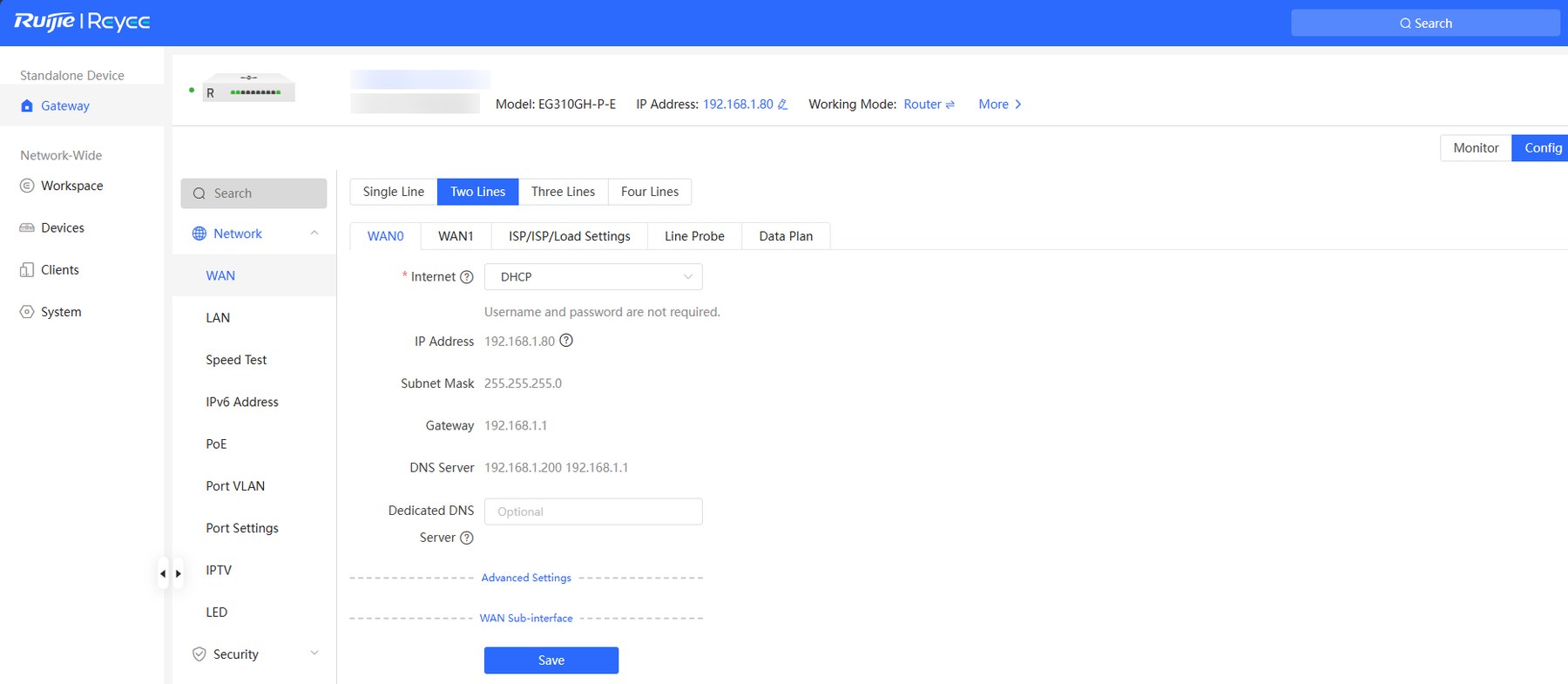Click the collapse-left sidebar arrow
Image resolution: width=1568 pixels, height=684 pixels.
click(163, 573)
